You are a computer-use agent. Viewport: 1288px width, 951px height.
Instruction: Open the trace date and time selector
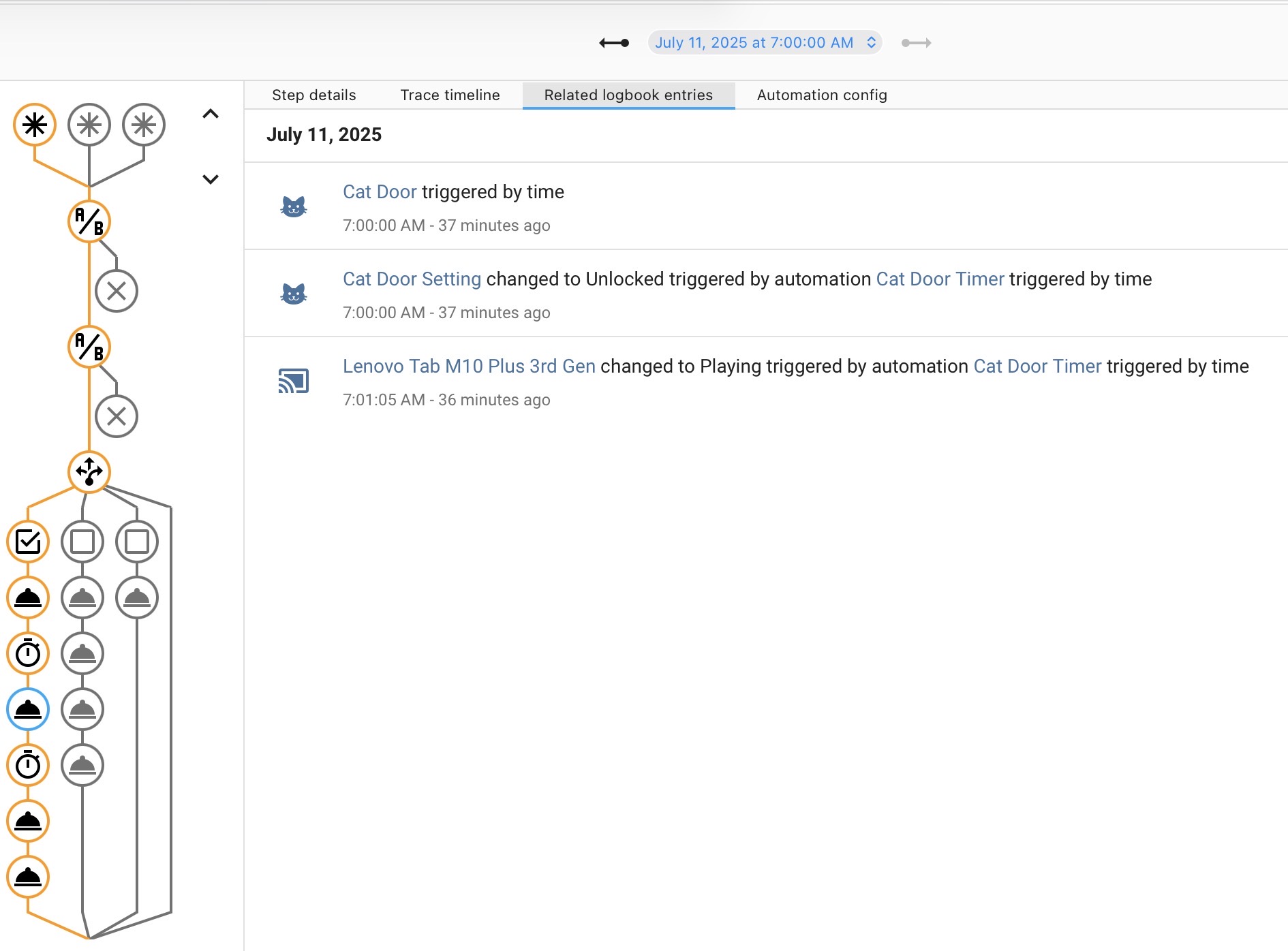pos(765,42)
